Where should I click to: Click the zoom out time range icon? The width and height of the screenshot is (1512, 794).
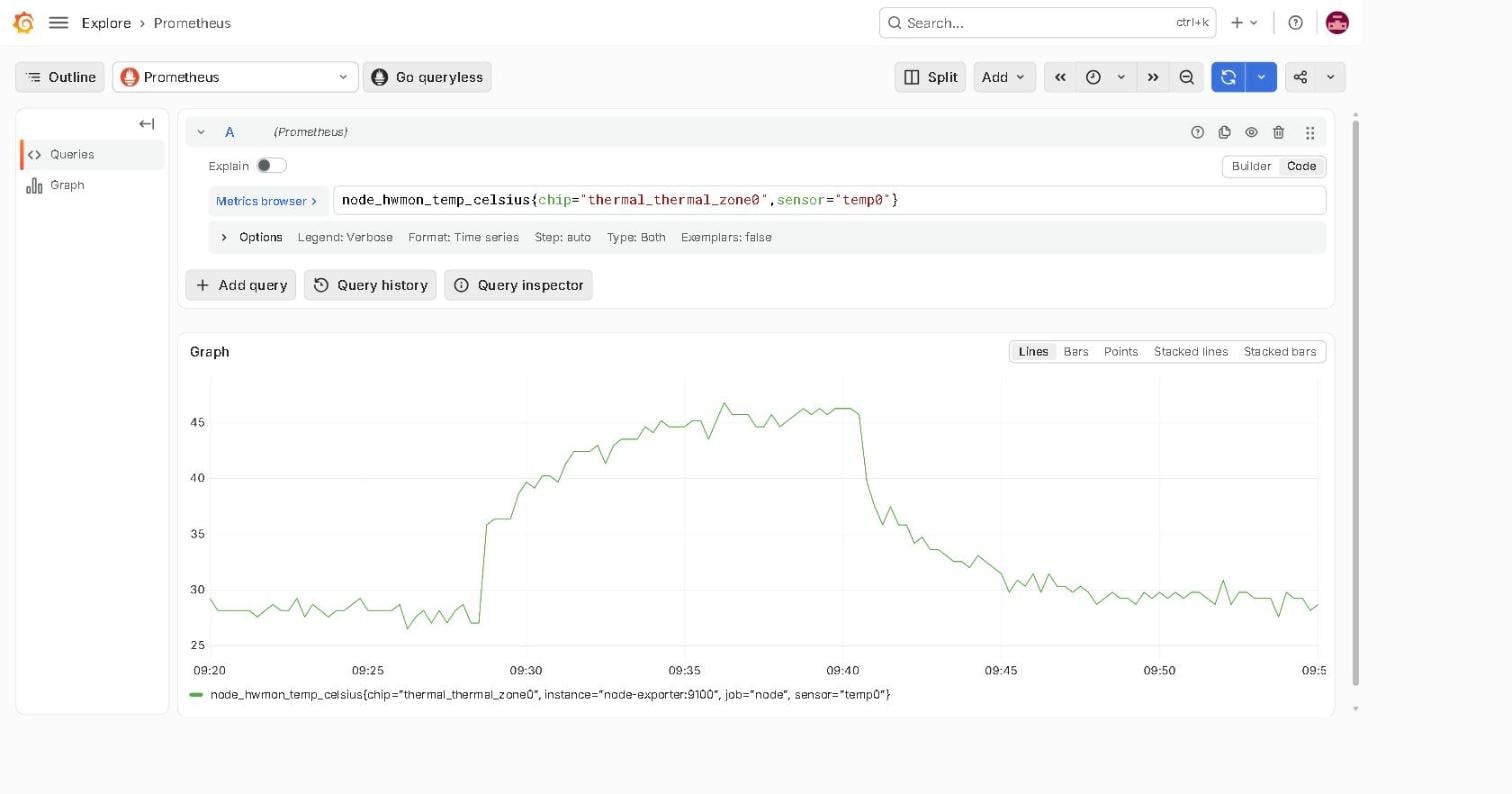(x=1186, y=77)
